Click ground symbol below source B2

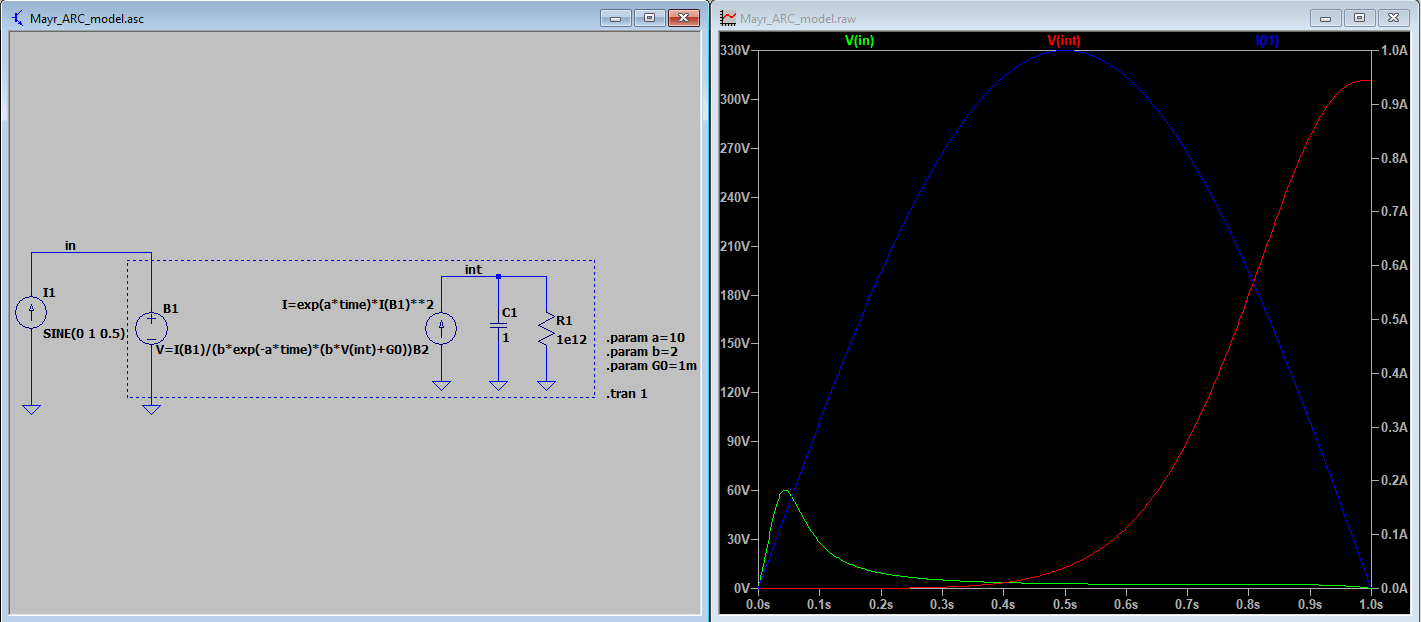coord(439,384)
